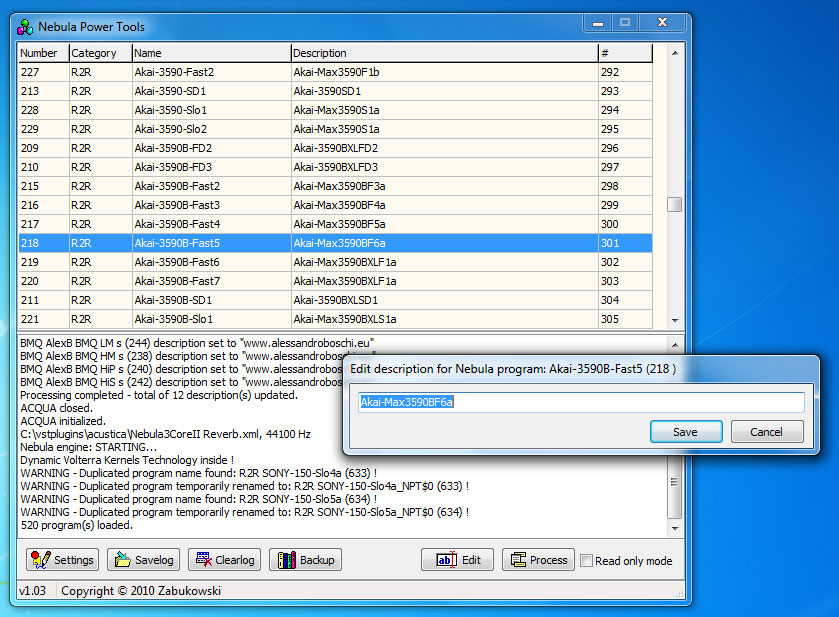839x617 pixels.
Task: Sort programs by the Description column header
Action: pyautogui.click(x=444, y=53)
